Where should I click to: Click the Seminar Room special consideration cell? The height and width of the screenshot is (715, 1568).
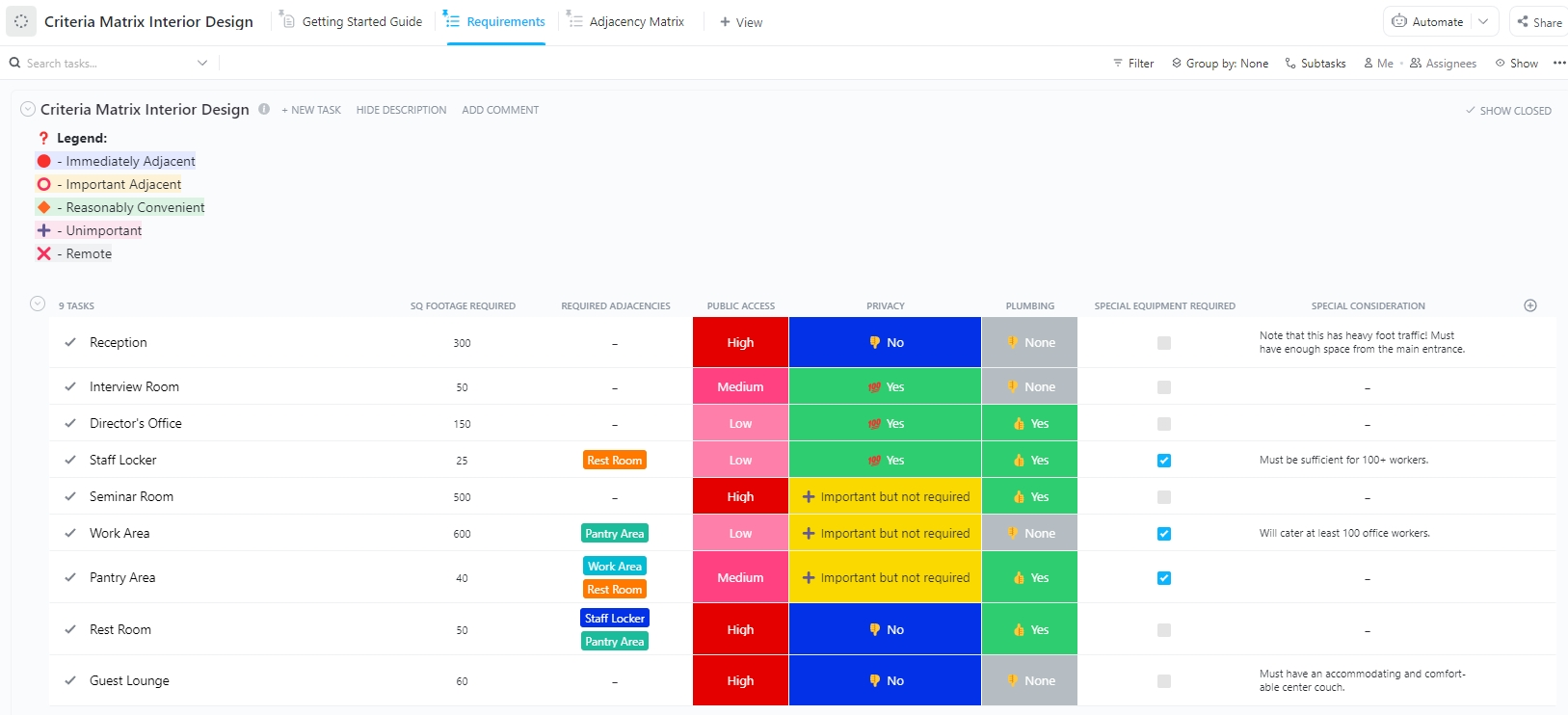coord(1368,497)
